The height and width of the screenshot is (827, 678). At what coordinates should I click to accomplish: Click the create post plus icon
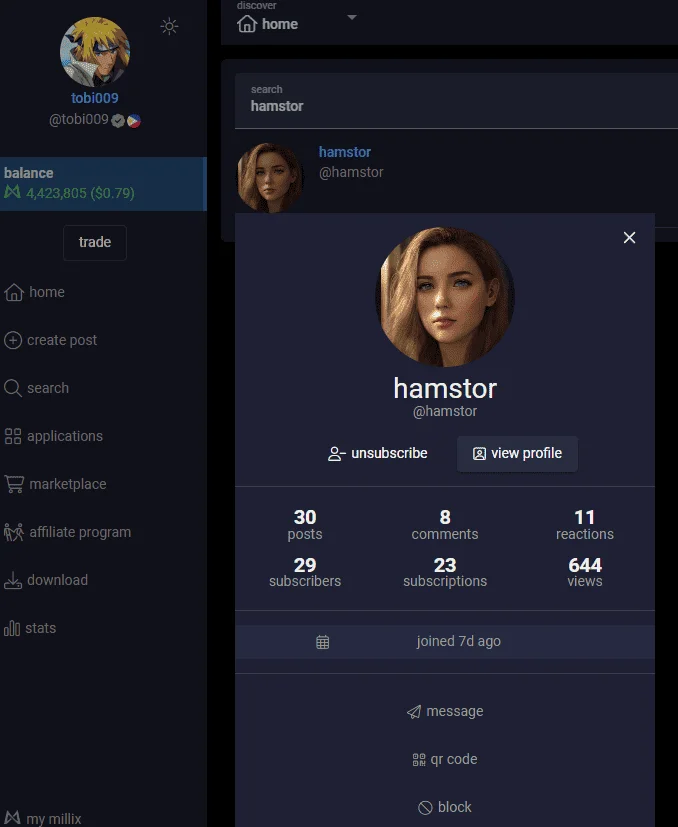13,340
